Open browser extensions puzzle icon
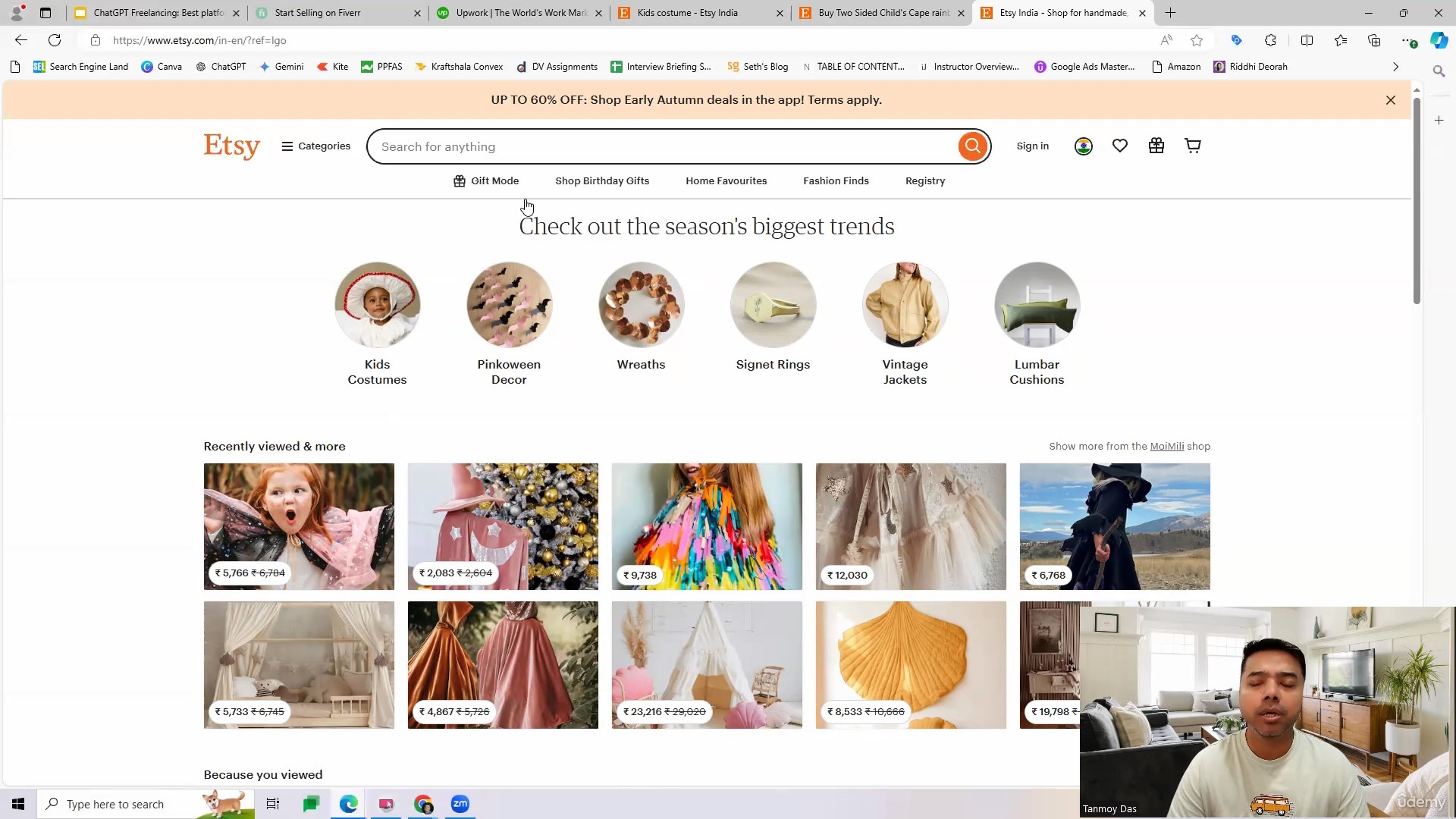This screenshot has width=1456, height=819. coord(1271,40)
